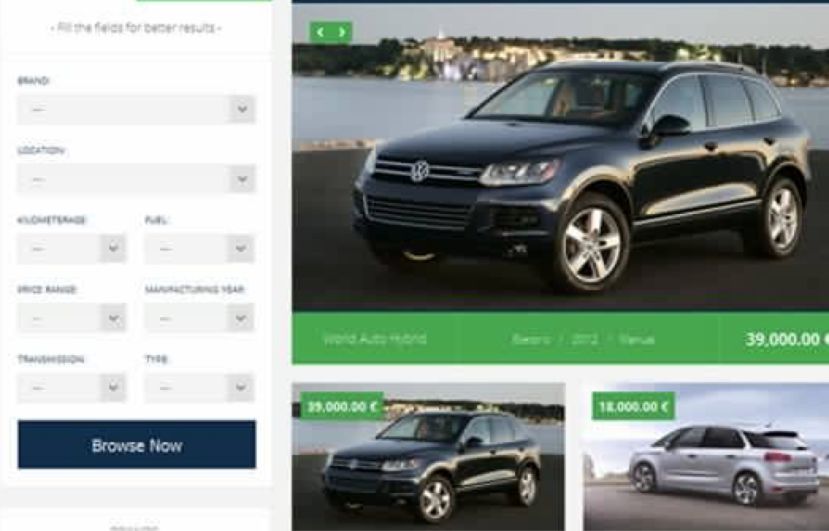Viewport: 829px width, 531px height.
Task: Open the dark Volkswagen SUV thumbnail listing
Action: tap(428, 457)
